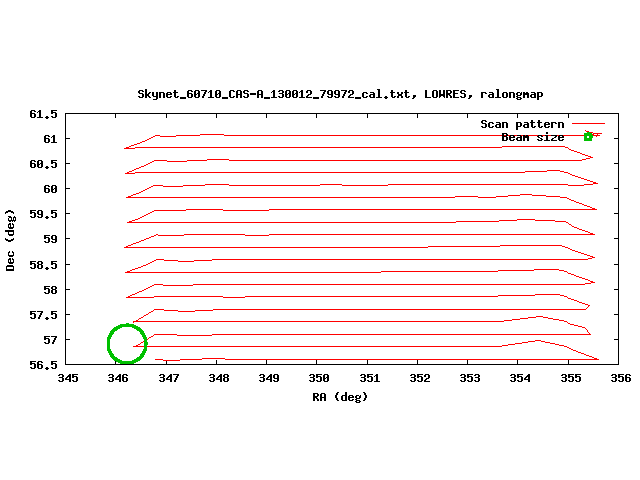Click the y-axis tick label 56.5
640x480 pixels.
43,364
